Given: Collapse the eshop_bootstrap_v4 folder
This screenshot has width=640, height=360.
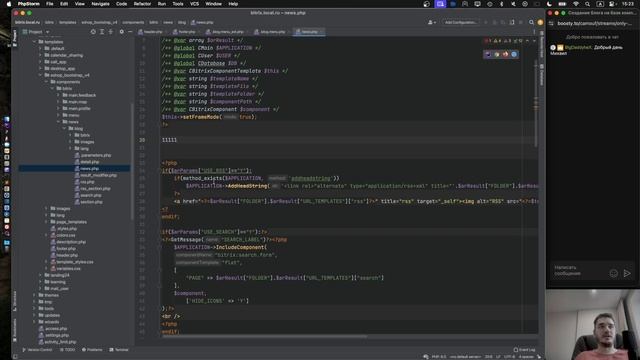Looking at the screenshot, I should point(40,75).
